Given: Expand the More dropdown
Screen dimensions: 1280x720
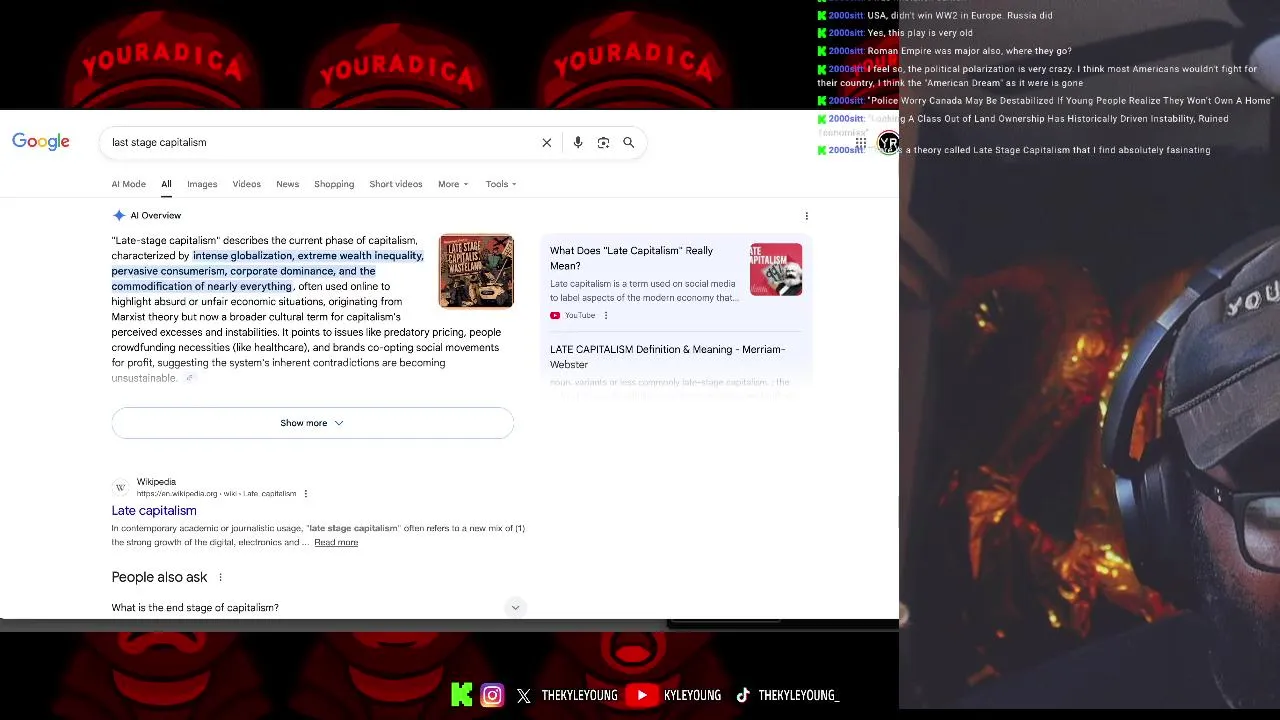Looking at the screenshot, I should coord(453,184).
